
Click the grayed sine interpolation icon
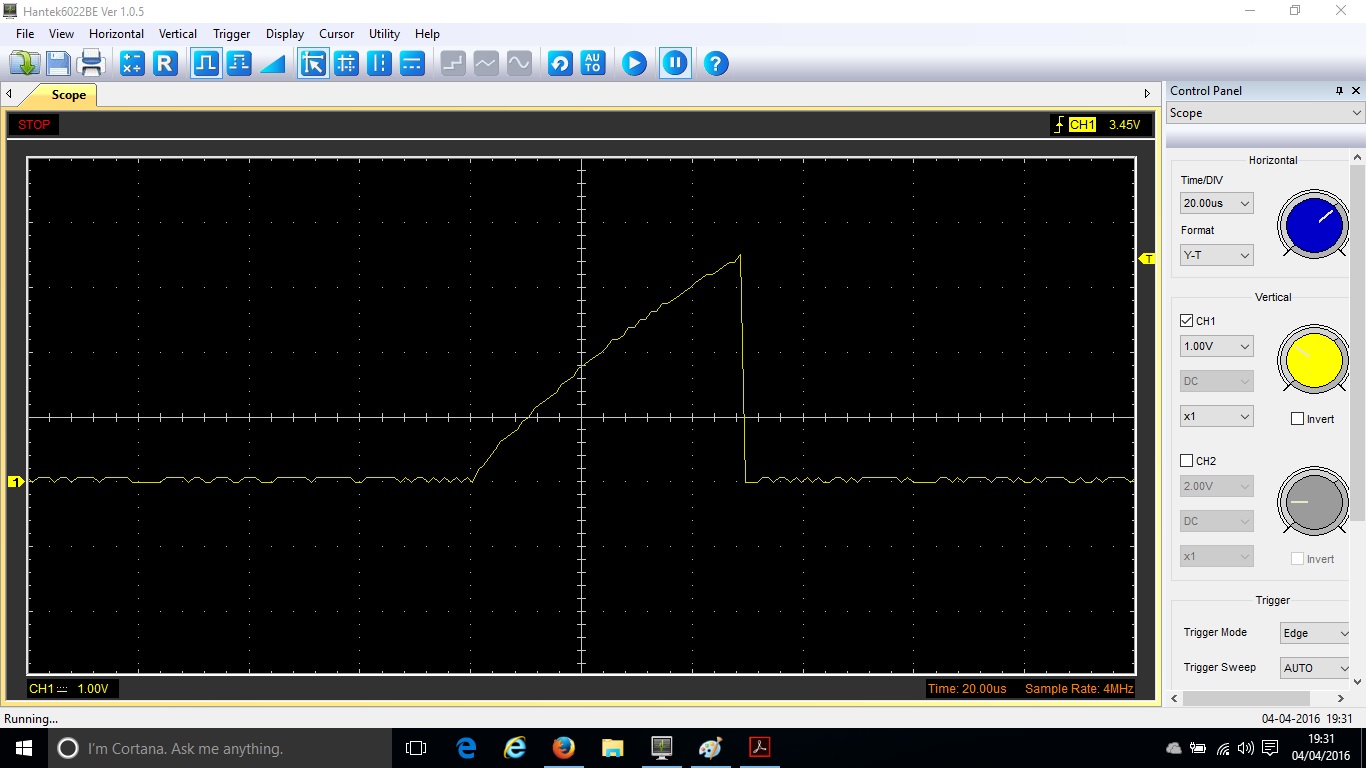[x=519, y=64]
